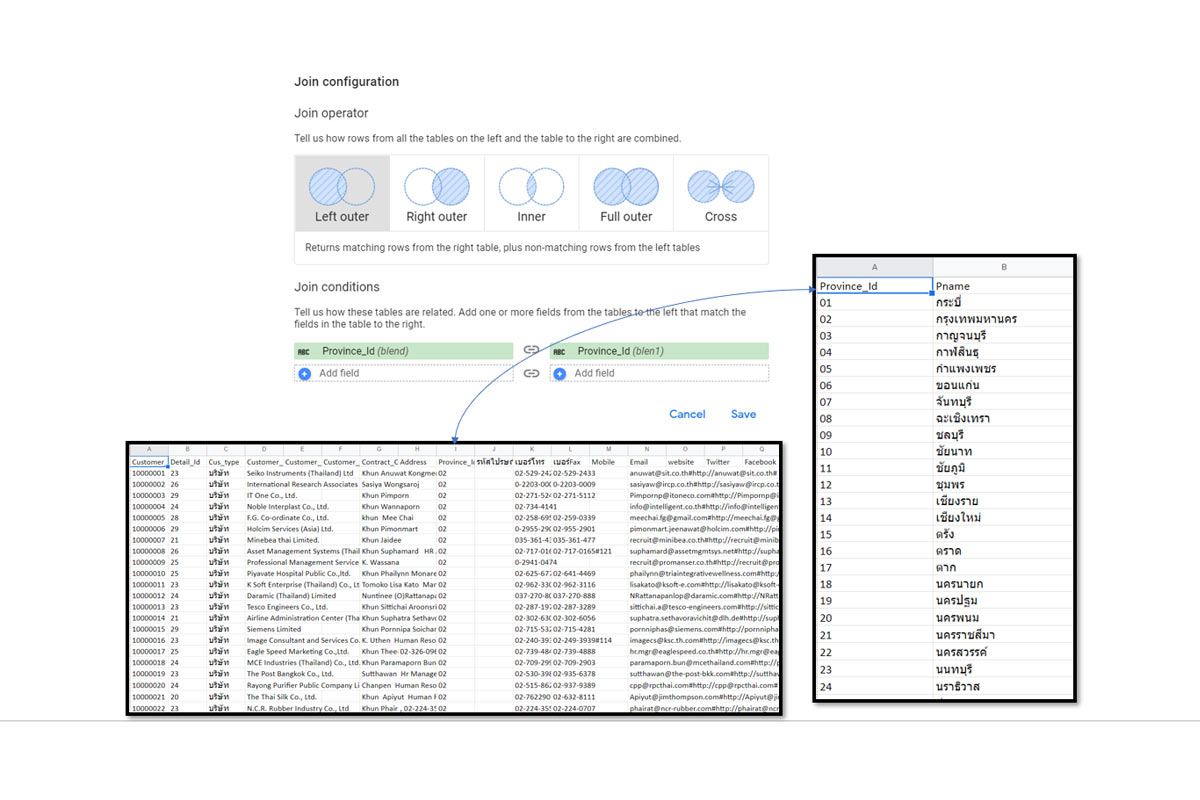Select column B header in province sheet
The width and height of the screenshot is (1200, 800).
tap(1003, 267)
